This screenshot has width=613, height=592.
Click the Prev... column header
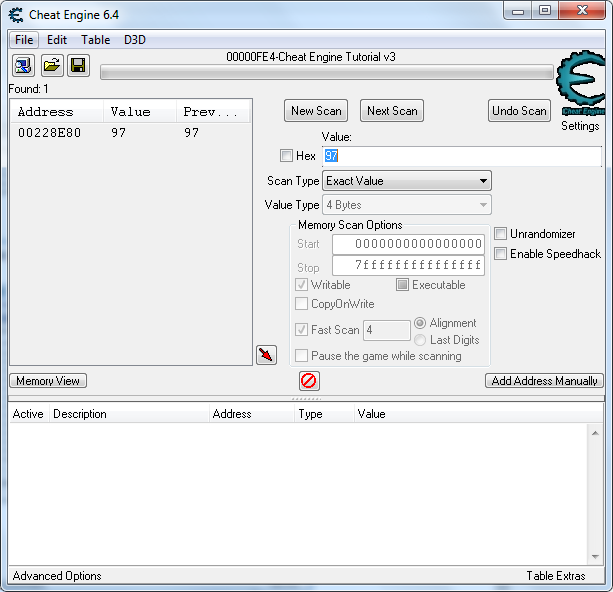[213, 112]
